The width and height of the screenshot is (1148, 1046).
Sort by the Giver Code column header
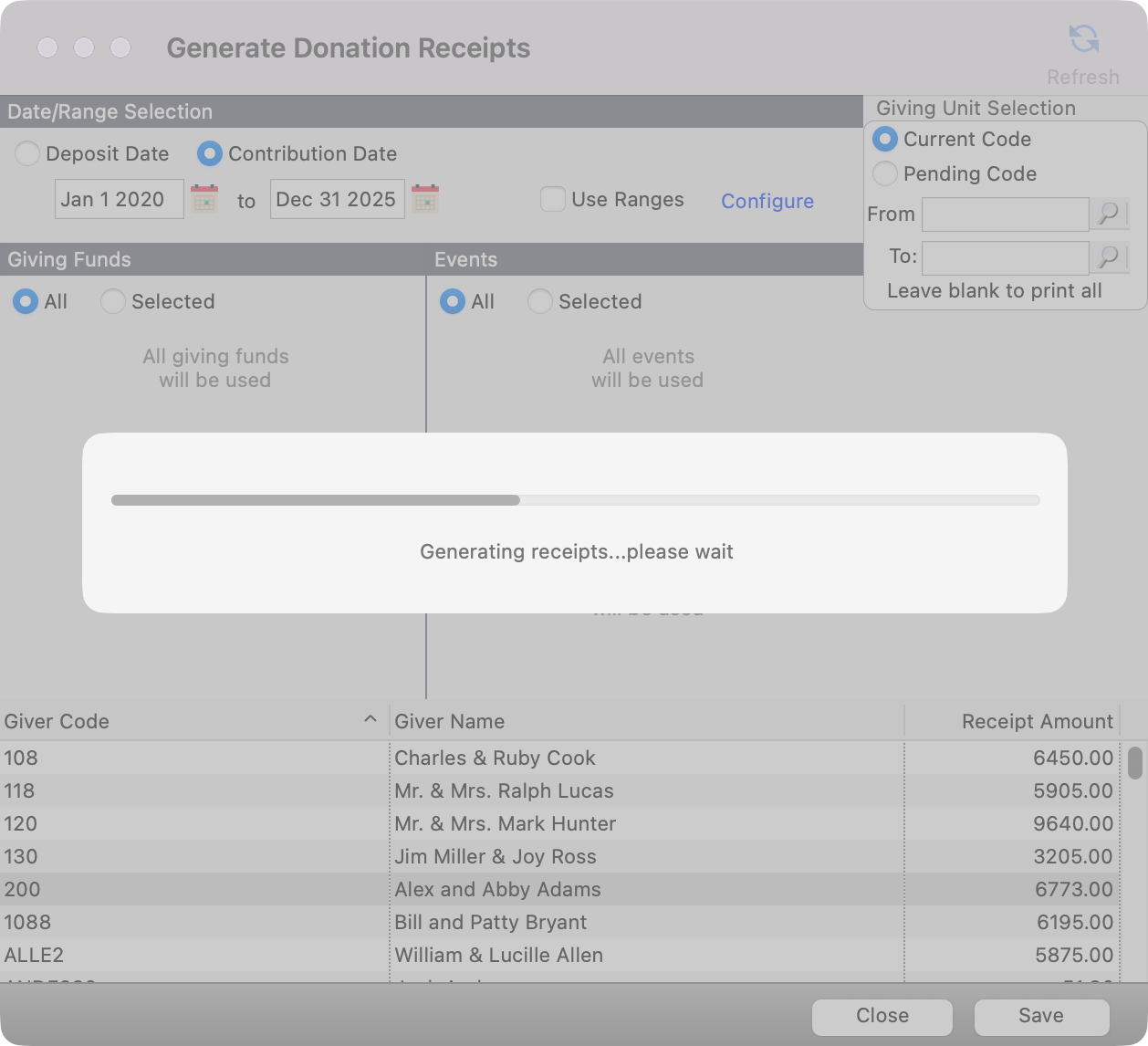click(x=193, y=721)
